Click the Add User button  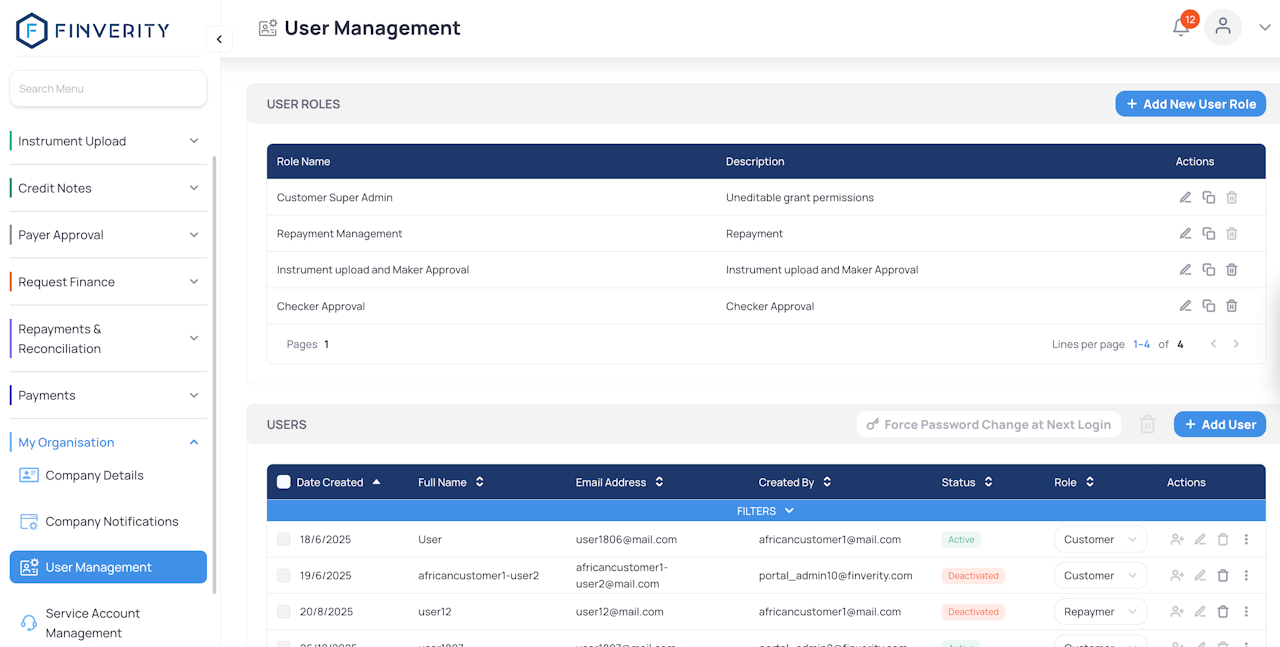click(x=1219, y=425)
